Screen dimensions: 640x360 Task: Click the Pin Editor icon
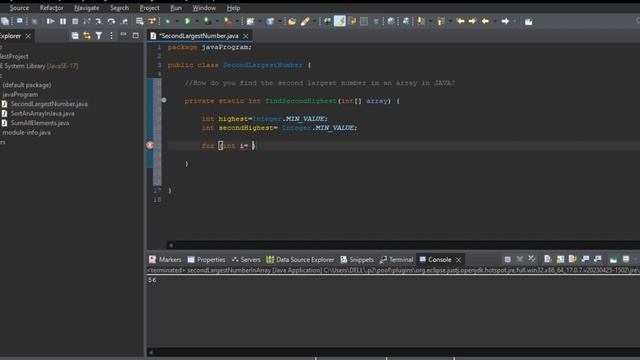(x=529, y=21)
